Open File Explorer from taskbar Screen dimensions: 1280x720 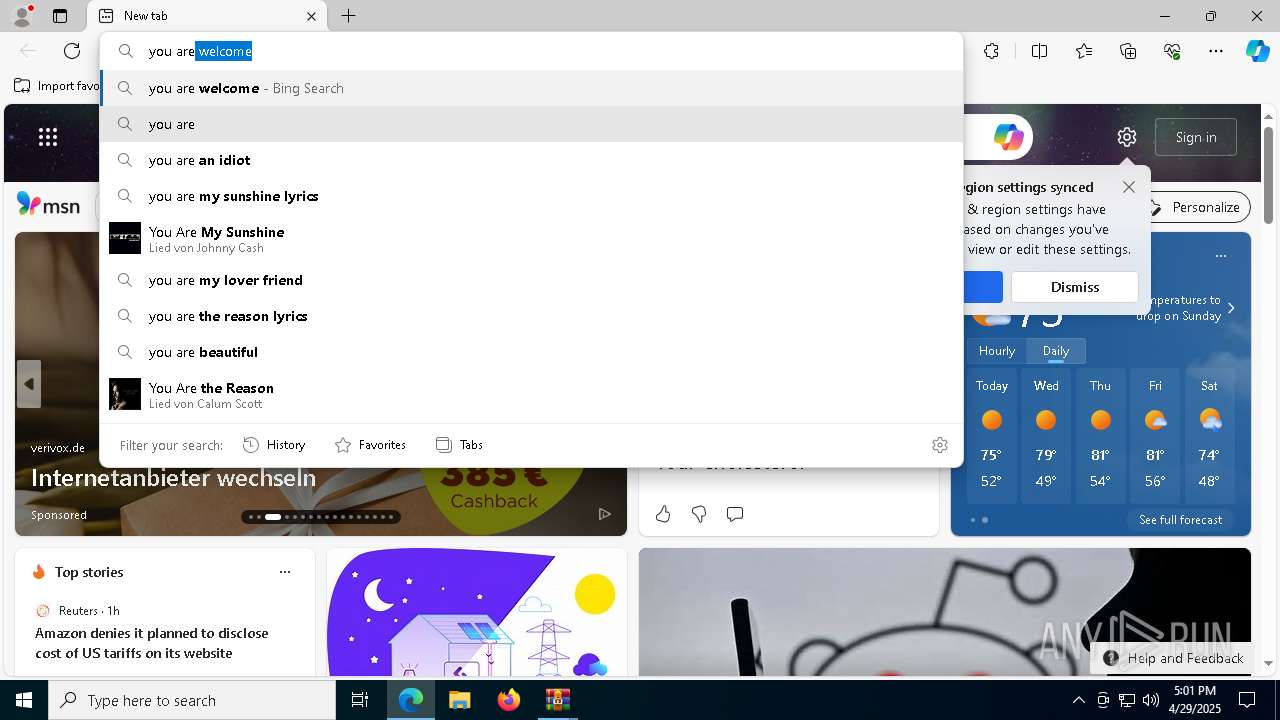460,700
